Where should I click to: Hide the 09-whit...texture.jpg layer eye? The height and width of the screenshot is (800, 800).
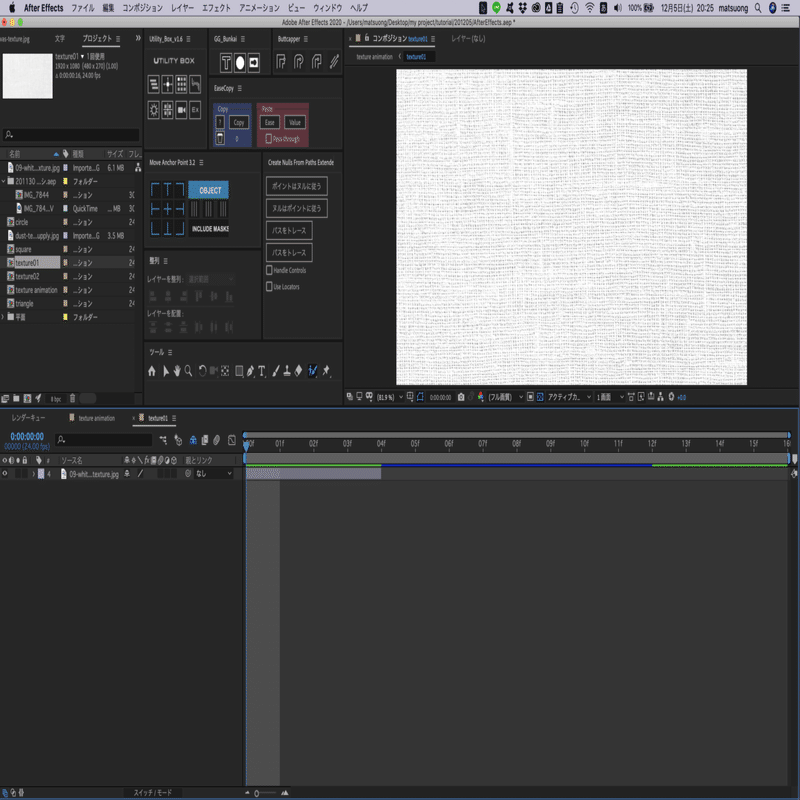click(5, 473)
